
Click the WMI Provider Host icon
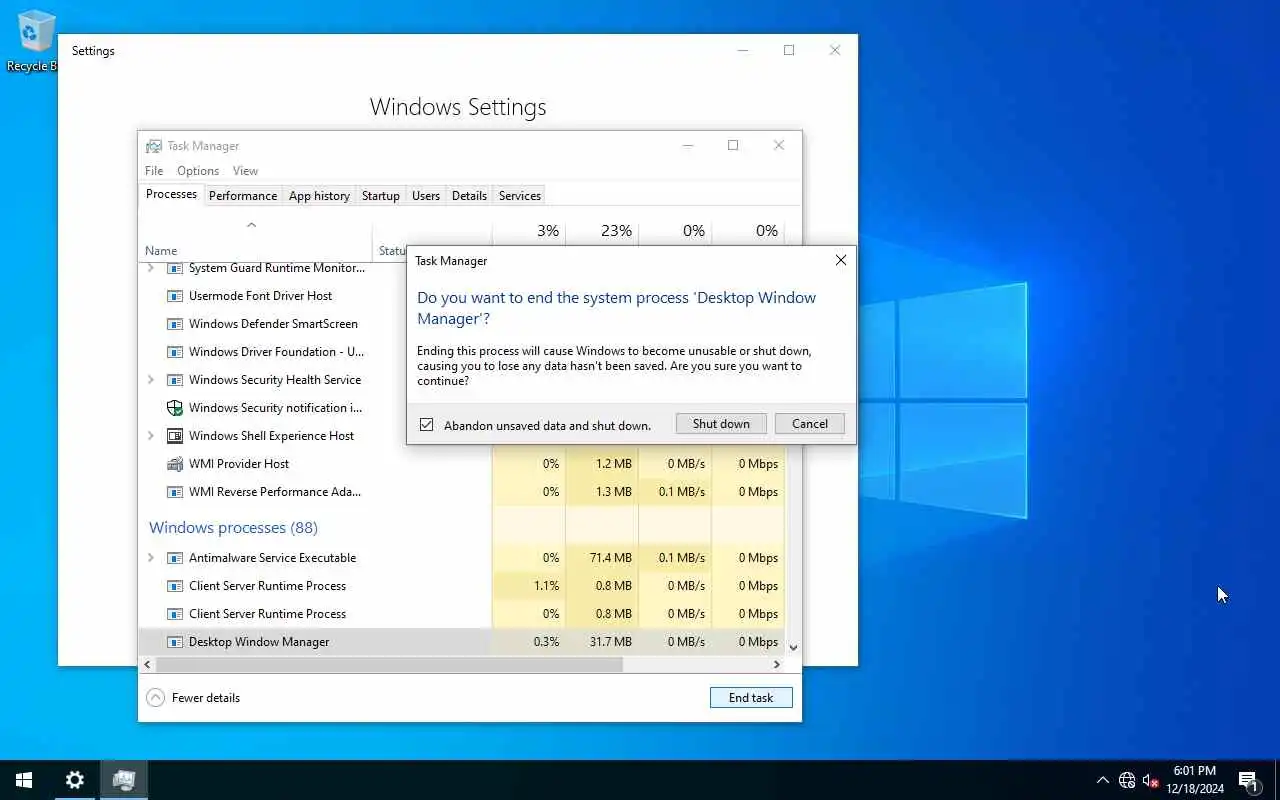pos(175,464)
